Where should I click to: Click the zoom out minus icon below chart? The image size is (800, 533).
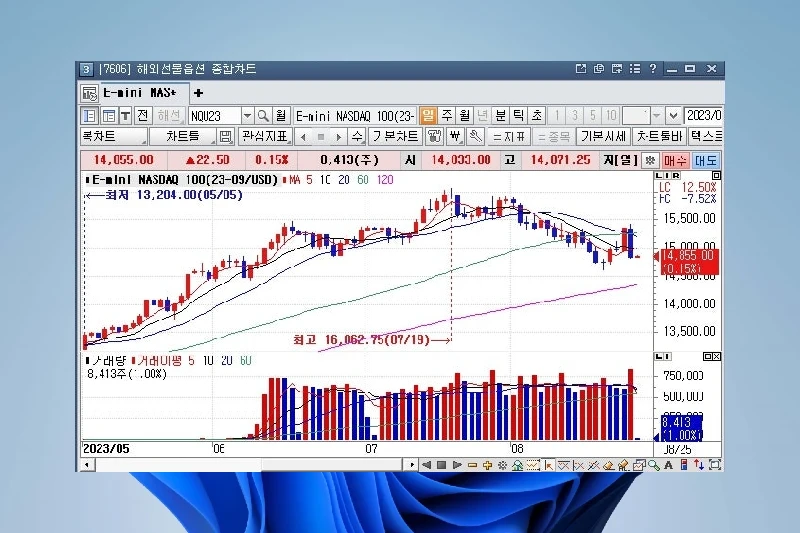coord(473,465)
